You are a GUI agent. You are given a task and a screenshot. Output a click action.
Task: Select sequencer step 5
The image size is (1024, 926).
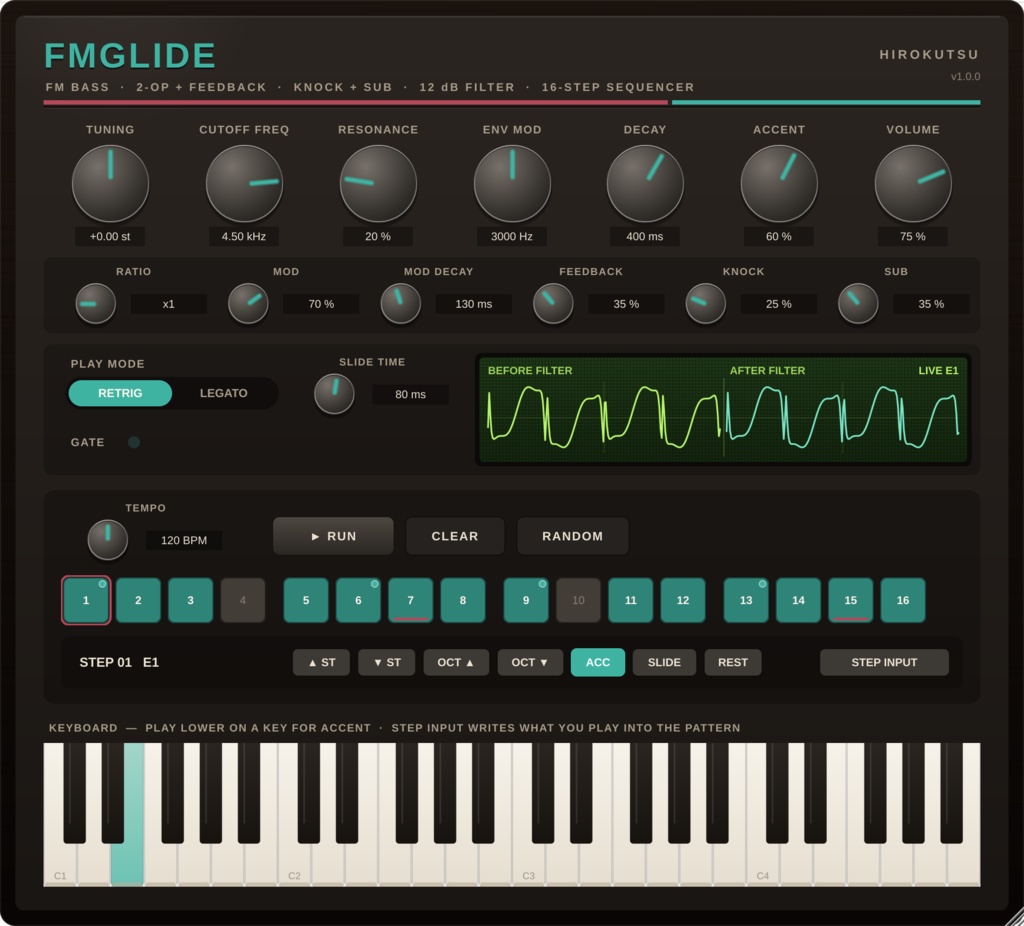(306, 600)
